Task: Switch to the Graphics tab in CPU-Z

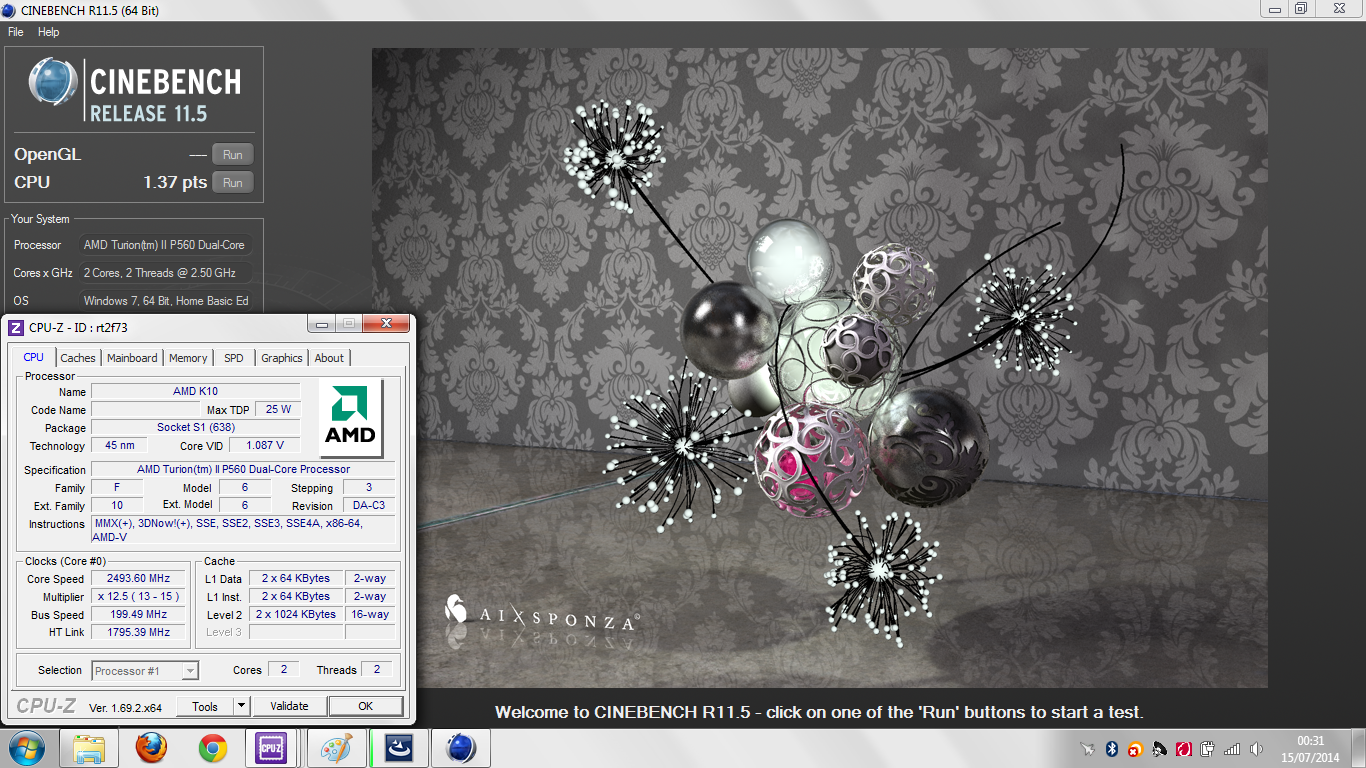Action: 282,358
